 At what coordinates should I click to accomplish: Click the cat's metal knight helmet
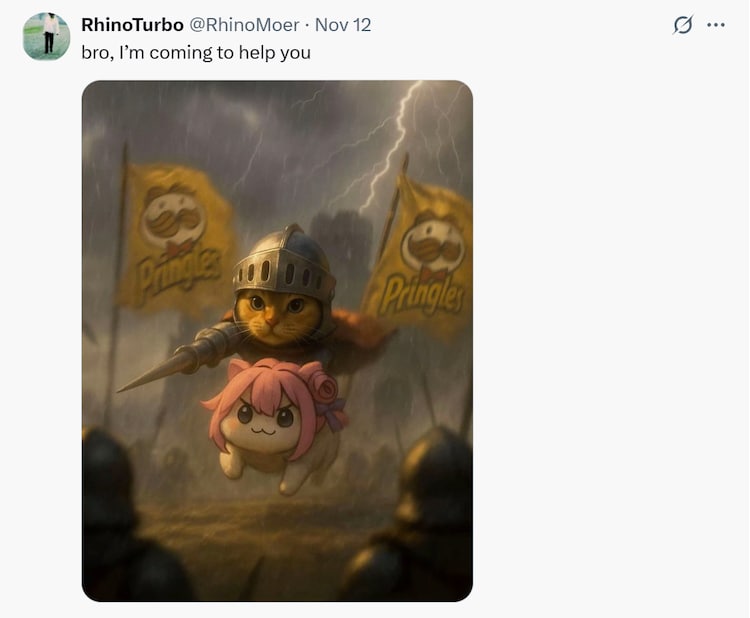[283, 263]
